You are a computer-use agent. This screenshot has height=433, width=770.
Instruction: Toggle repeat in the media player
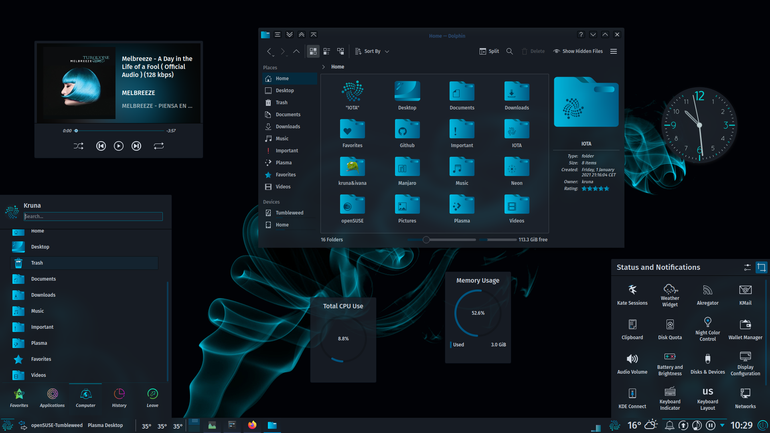(158, 146)
